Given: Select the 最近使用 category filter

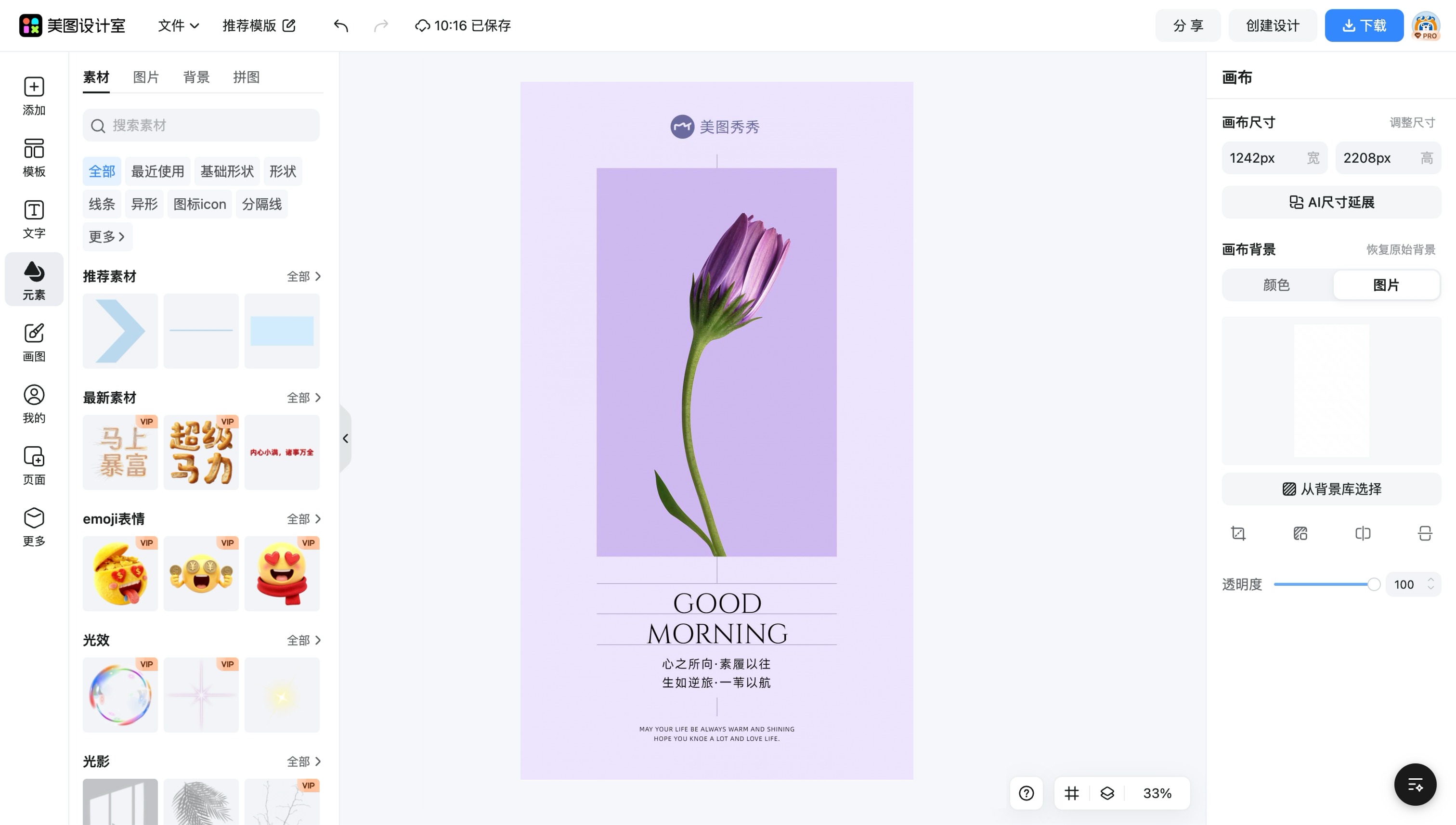Looking at the screenshot, I should click(x=157, y=171).
